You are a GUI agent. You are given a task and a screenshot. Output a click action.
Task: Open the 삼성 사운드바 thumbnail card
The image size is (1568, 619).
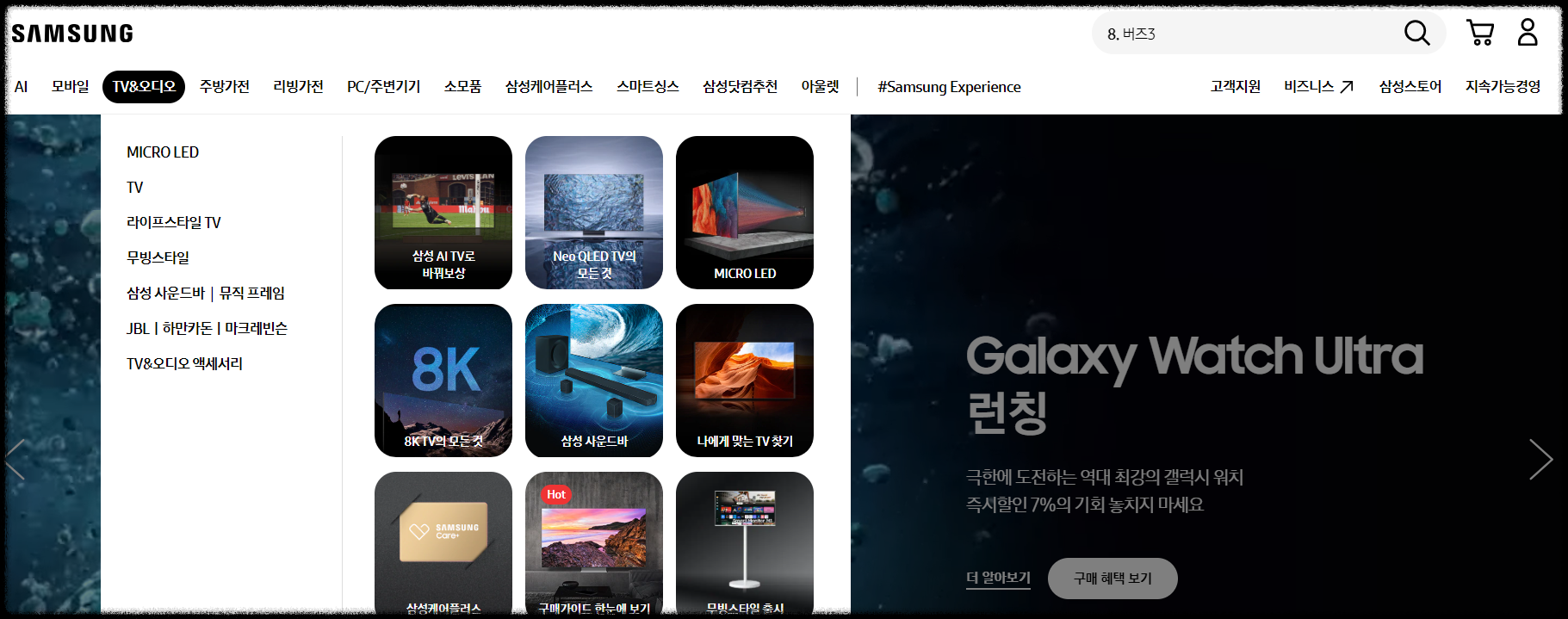click(594, 381)
